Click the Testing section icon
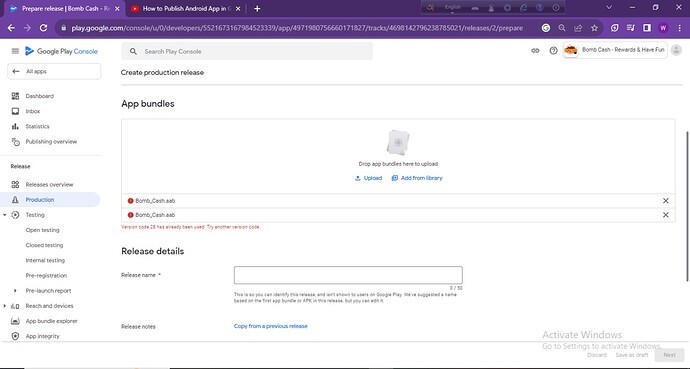Viewport: 690px width, 369px height. pyautogui.click(x=15, y=215)
